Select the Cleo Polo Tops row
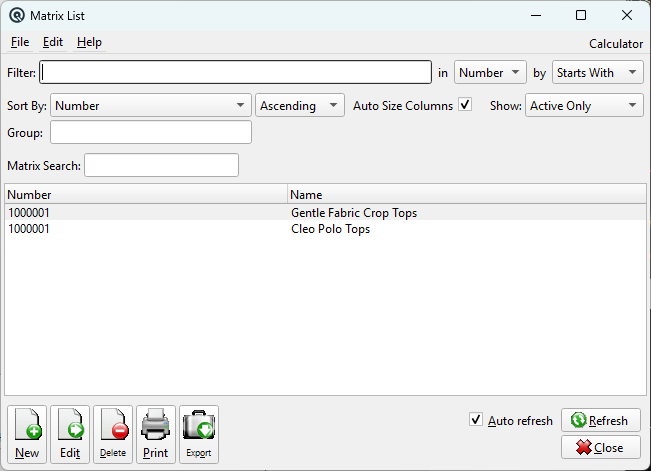 [x=326, y=229]
